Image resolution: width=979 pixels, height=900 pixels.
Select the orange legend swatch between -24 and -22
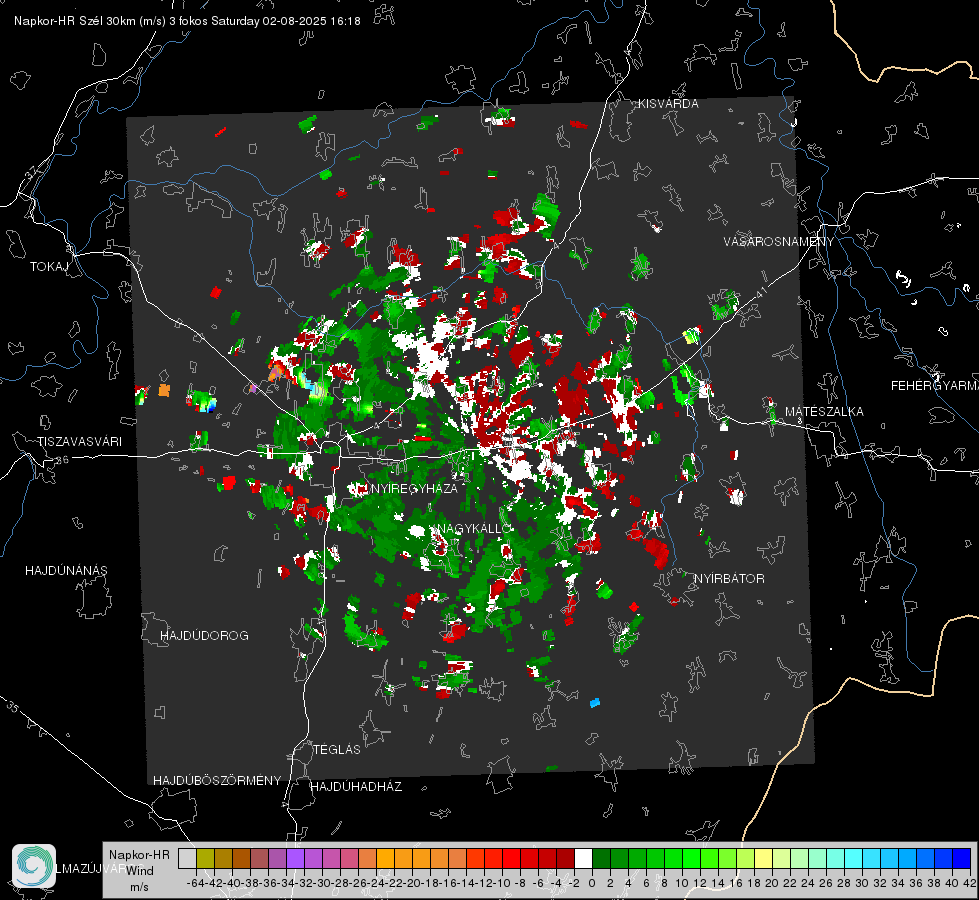(385, 858)
